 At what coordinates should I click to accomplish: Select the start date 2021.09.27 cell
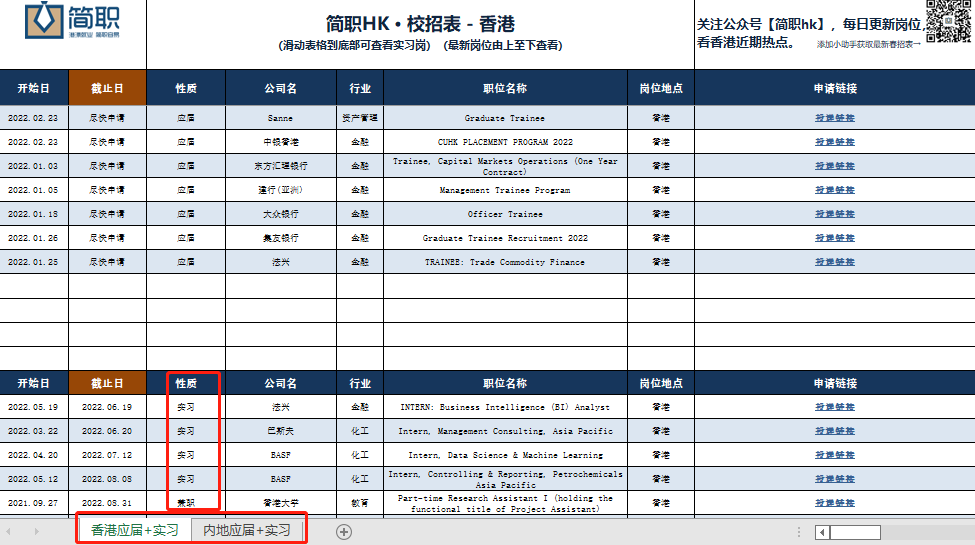coord(34,503)
